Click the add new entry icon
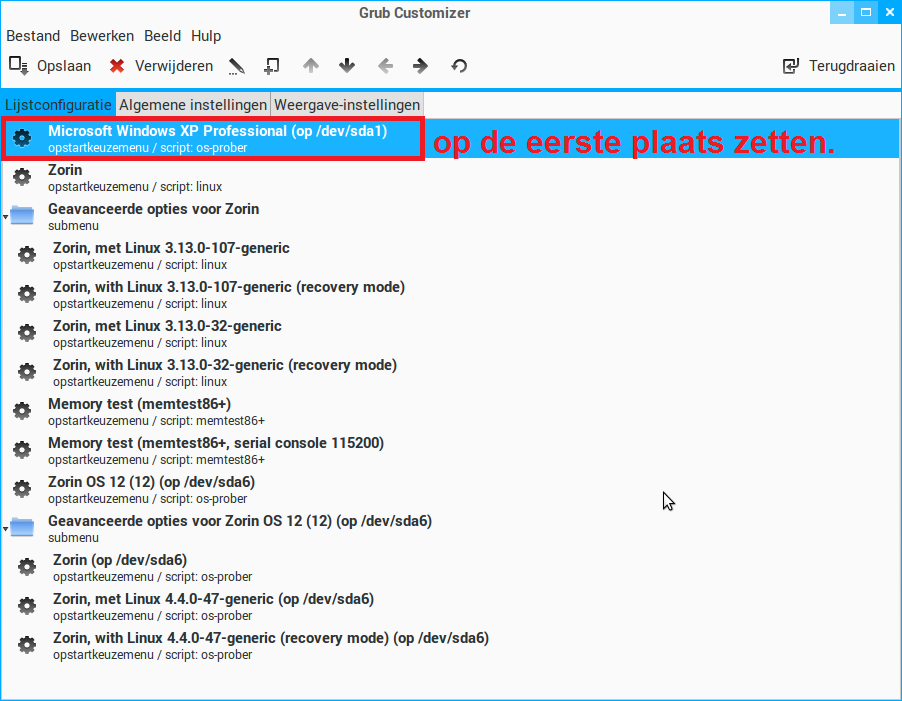 pyautogui.click(x=272, y=66)
